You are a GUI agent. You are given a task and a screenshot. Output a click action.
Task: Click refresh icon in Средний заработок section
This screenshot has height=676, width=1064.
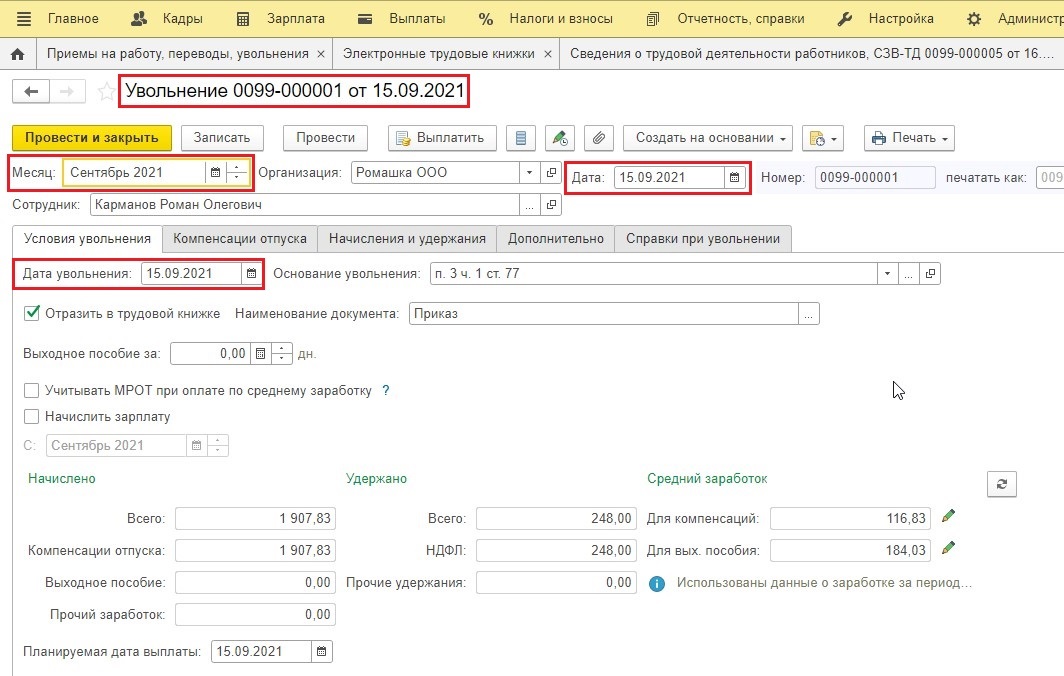click(1002, 484)
